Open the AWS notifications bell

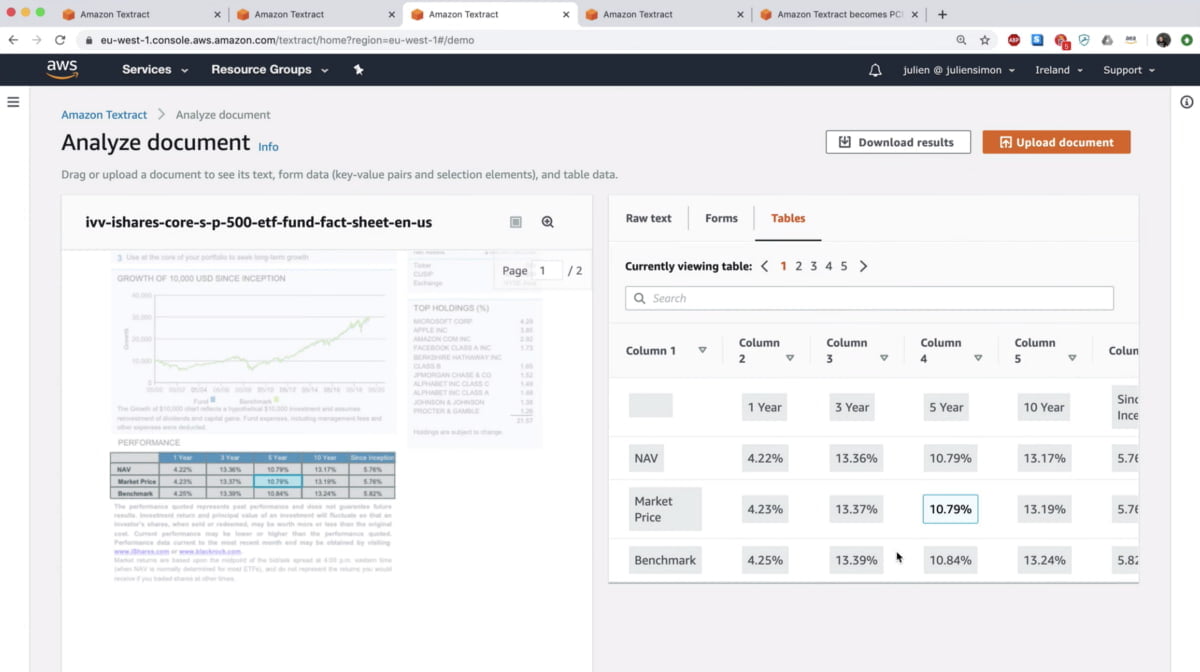pos(875,70)
